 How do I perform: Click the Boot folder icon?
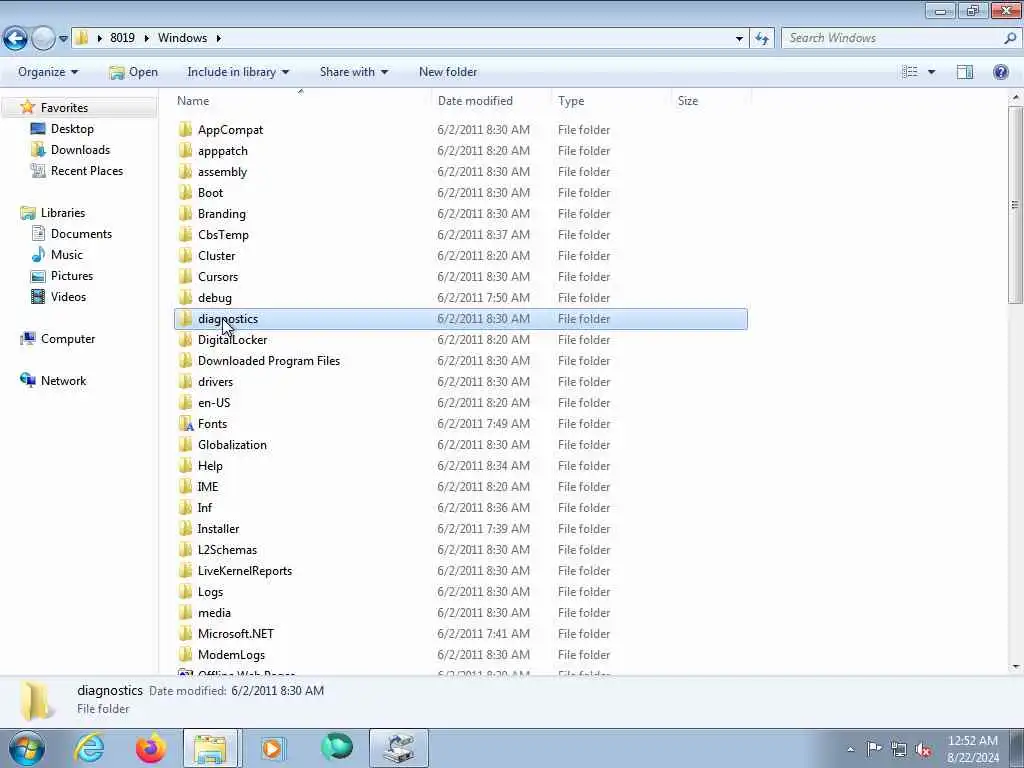click(185, 192)
